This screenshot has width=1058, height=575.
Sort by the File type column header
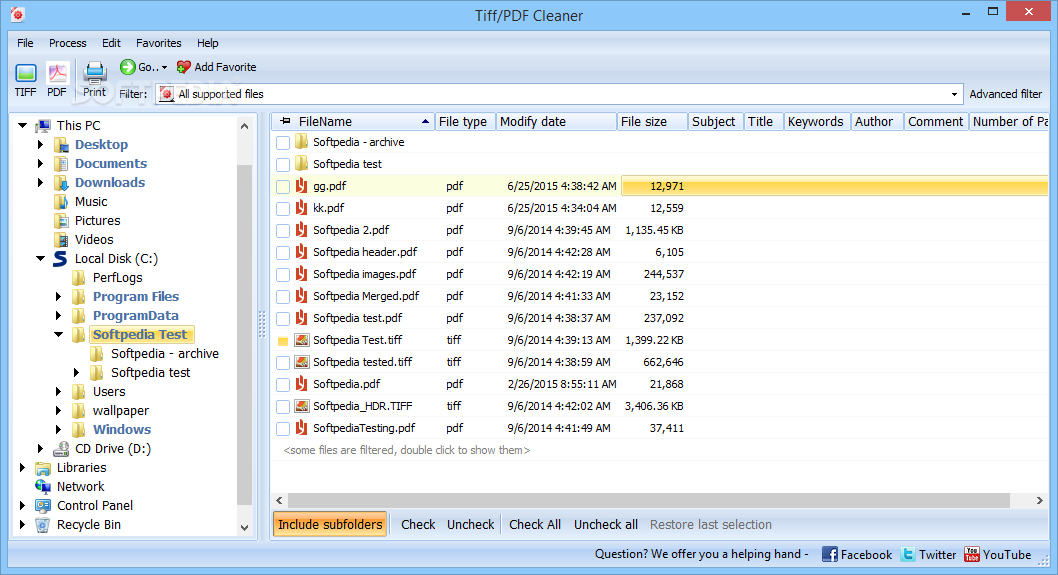pos(465,121)
